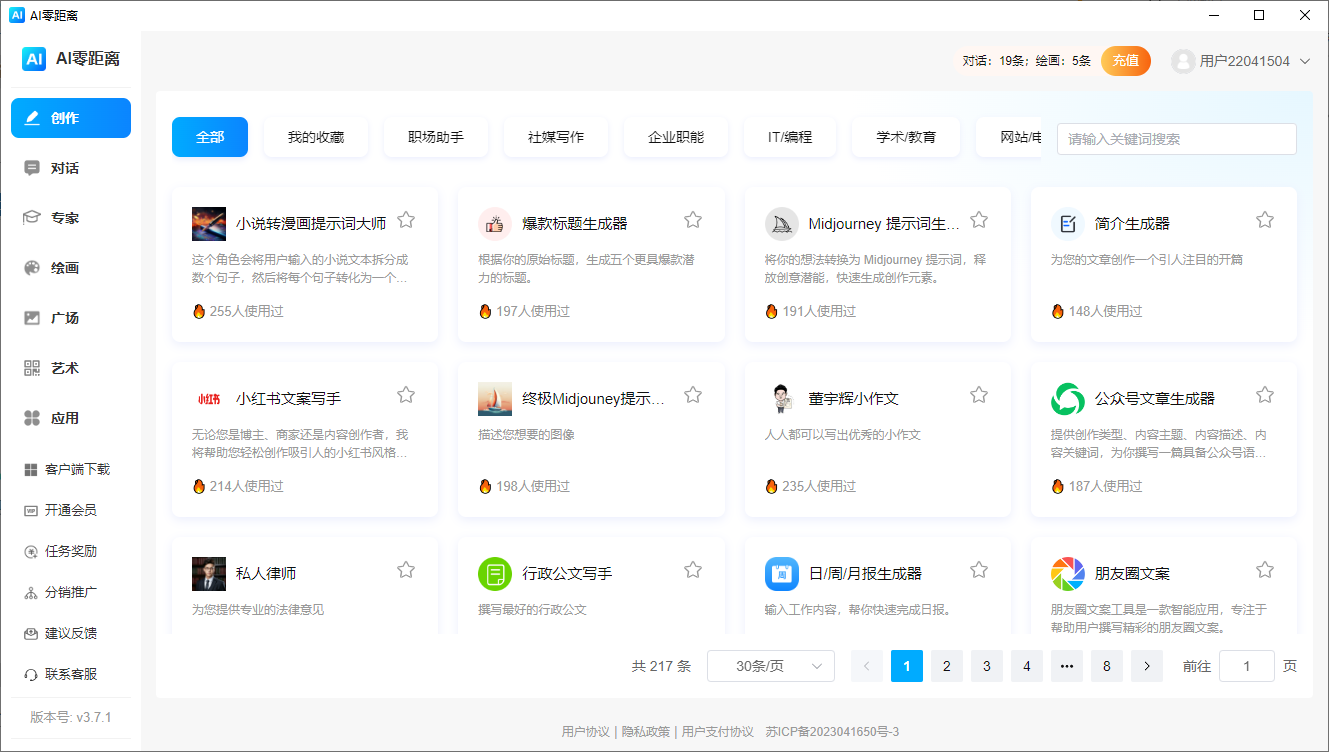Open the 广场 gallery section
The width and height of the screenshot is (1329, 752).
71,318
